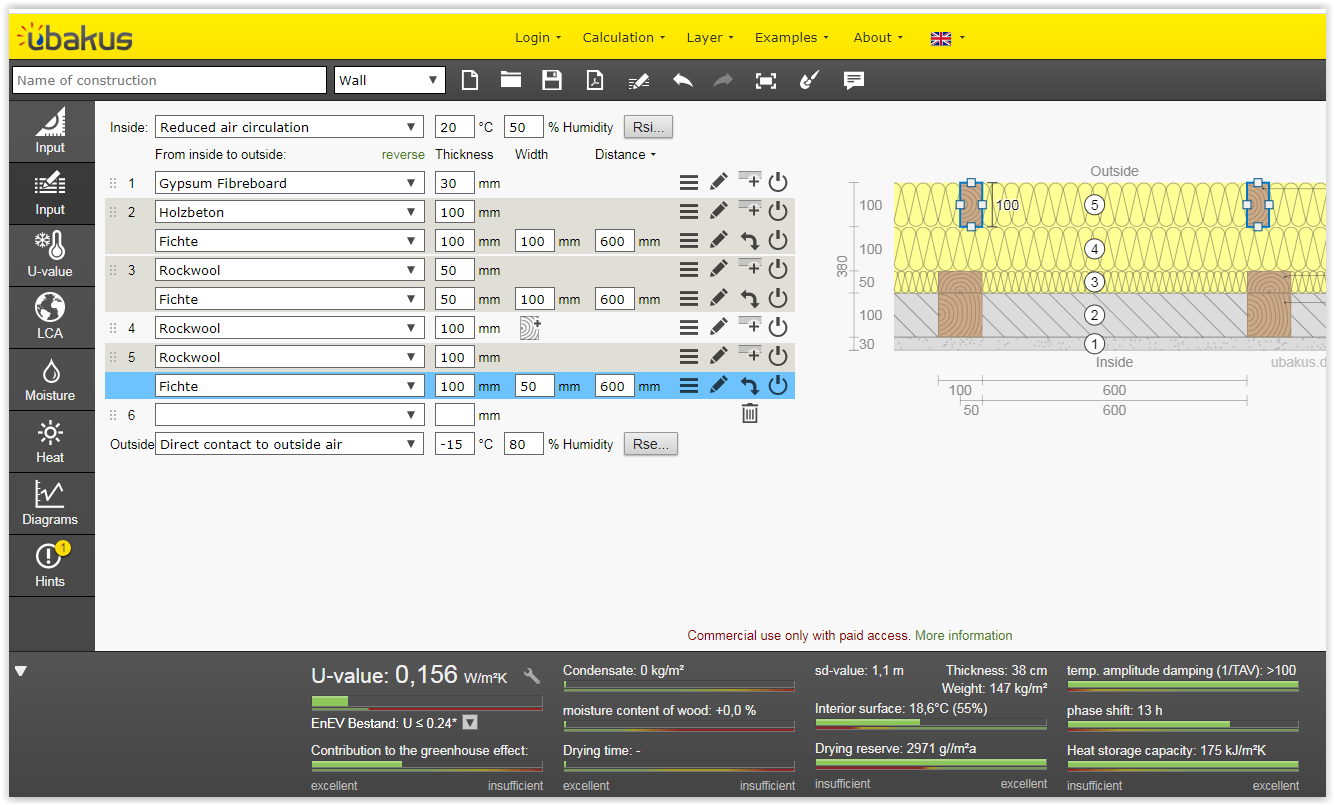The width and height of the screenshot is (1334, 805).
Task: Click the Name of construction field
Action: (169, 81)
